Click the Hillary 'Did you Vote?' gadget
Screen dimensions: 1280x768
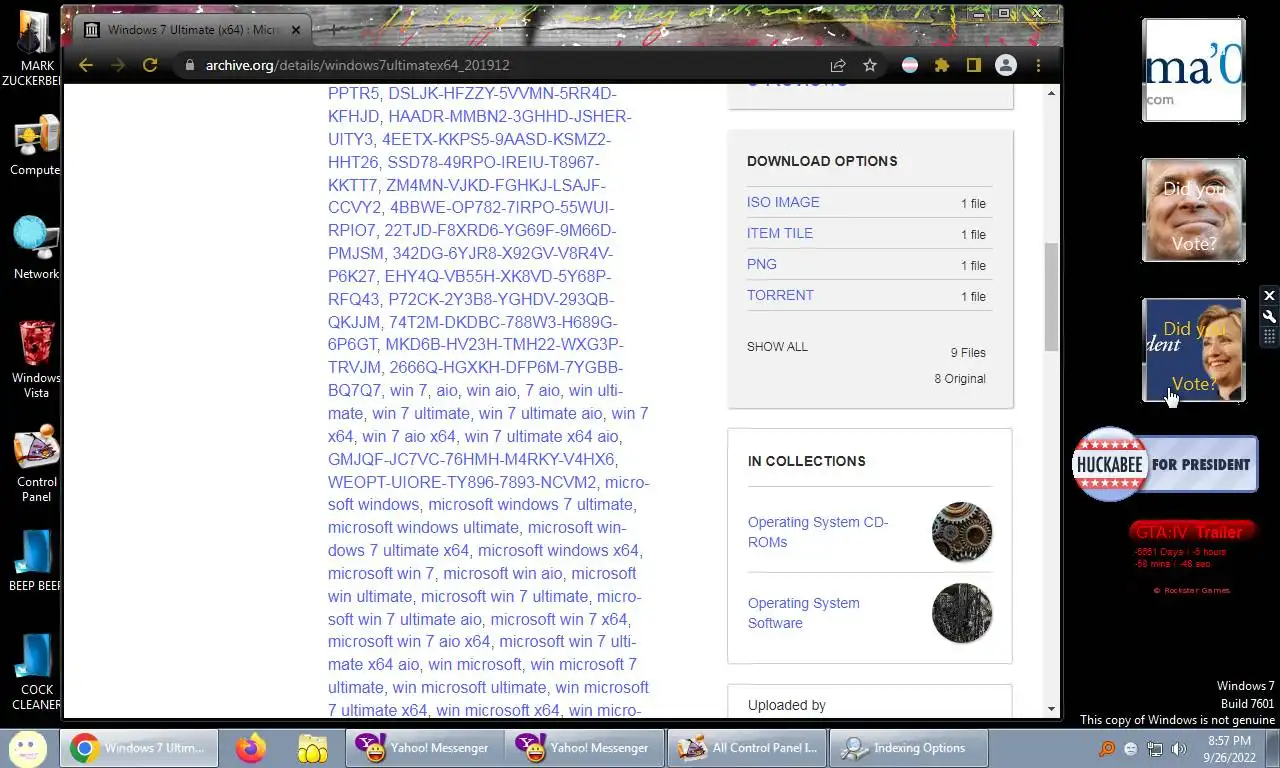(x=1194, y=350)
